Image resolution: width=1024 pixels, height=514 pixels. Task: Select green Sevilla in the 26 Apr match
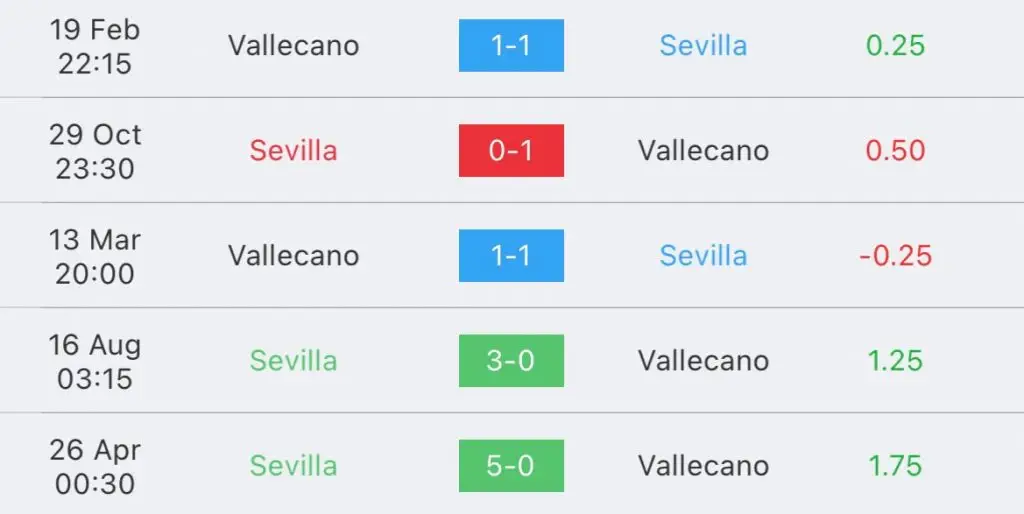294,466
